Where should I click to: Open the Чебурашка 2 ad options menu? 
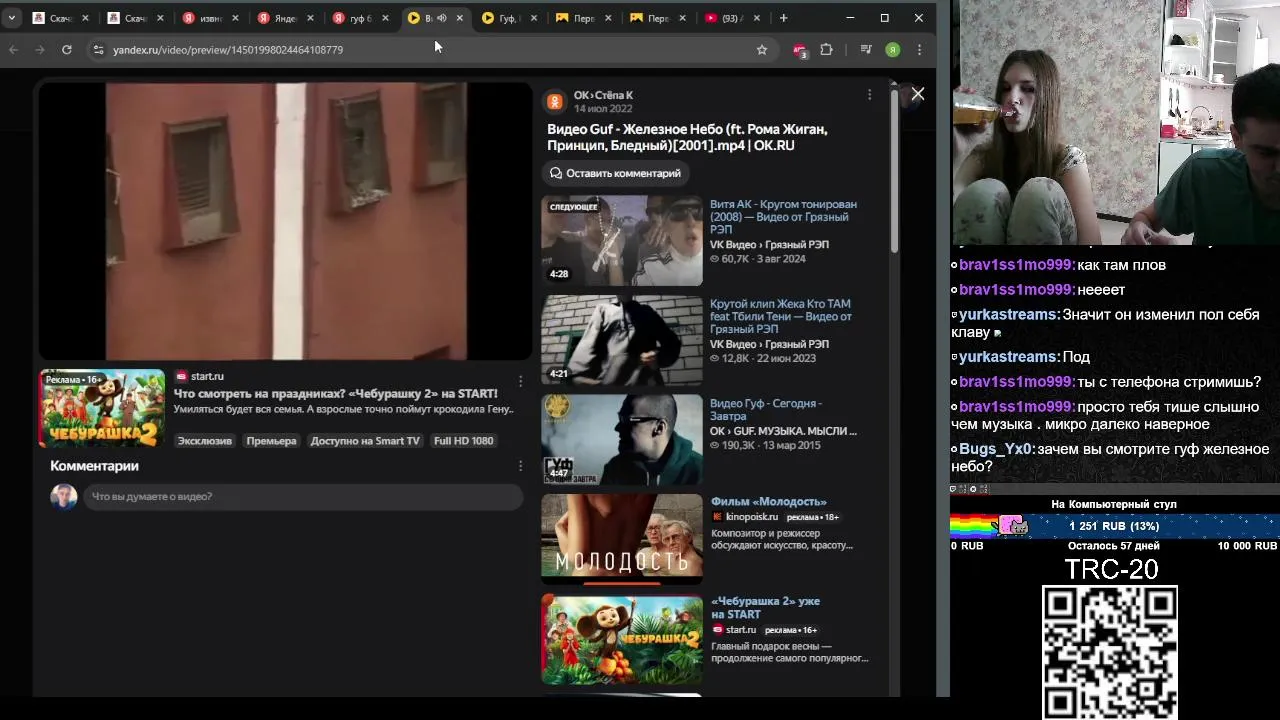point(520,381)
